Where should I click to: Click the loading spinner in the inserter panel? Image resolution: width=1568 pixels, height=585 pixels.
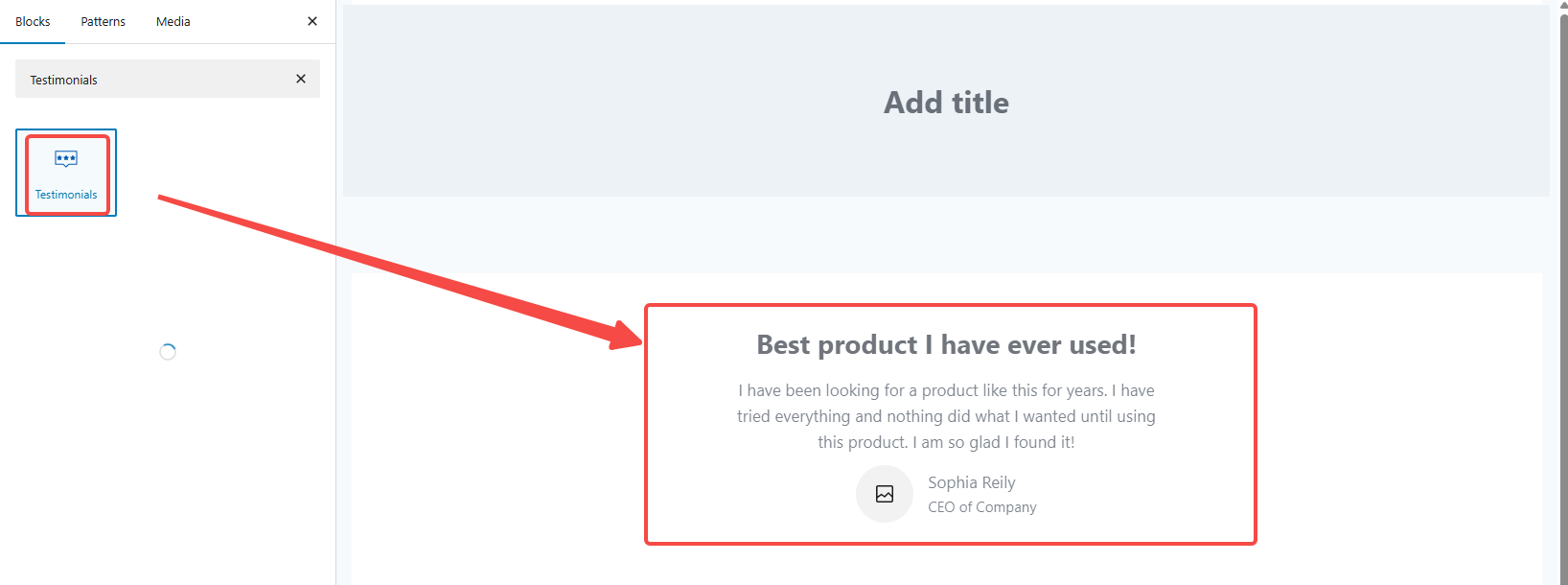168,351
